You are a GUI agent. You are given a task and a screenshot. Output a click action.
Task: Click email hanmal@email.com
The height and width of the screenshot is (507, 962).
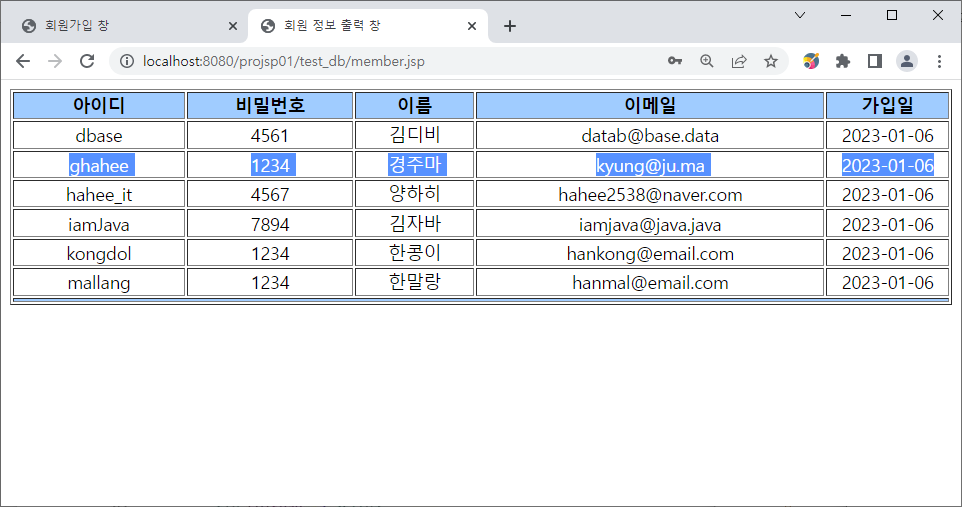click(x=650, y=283)
